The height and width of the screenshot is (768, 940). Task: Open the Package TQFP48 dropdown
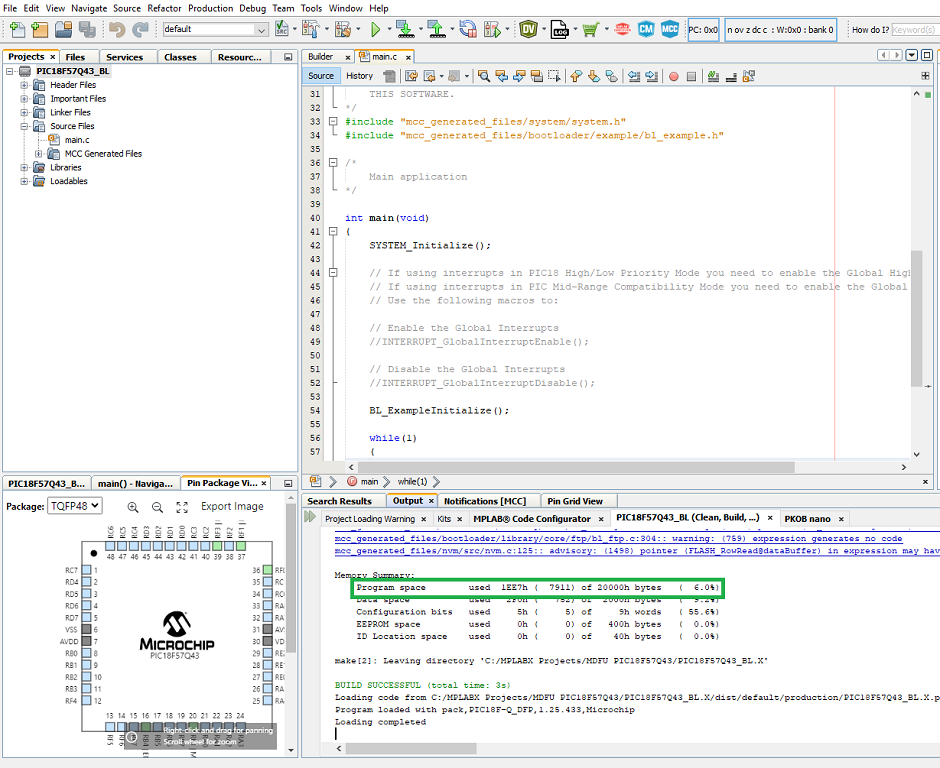pyautogui.click(x=75, y=506)
